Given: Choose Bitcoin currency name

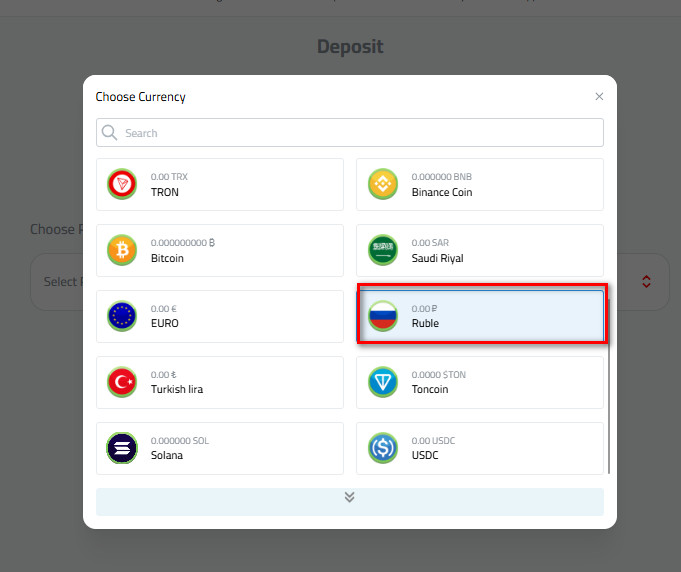Looking at the screenshot, I should [x=167, y=258].
